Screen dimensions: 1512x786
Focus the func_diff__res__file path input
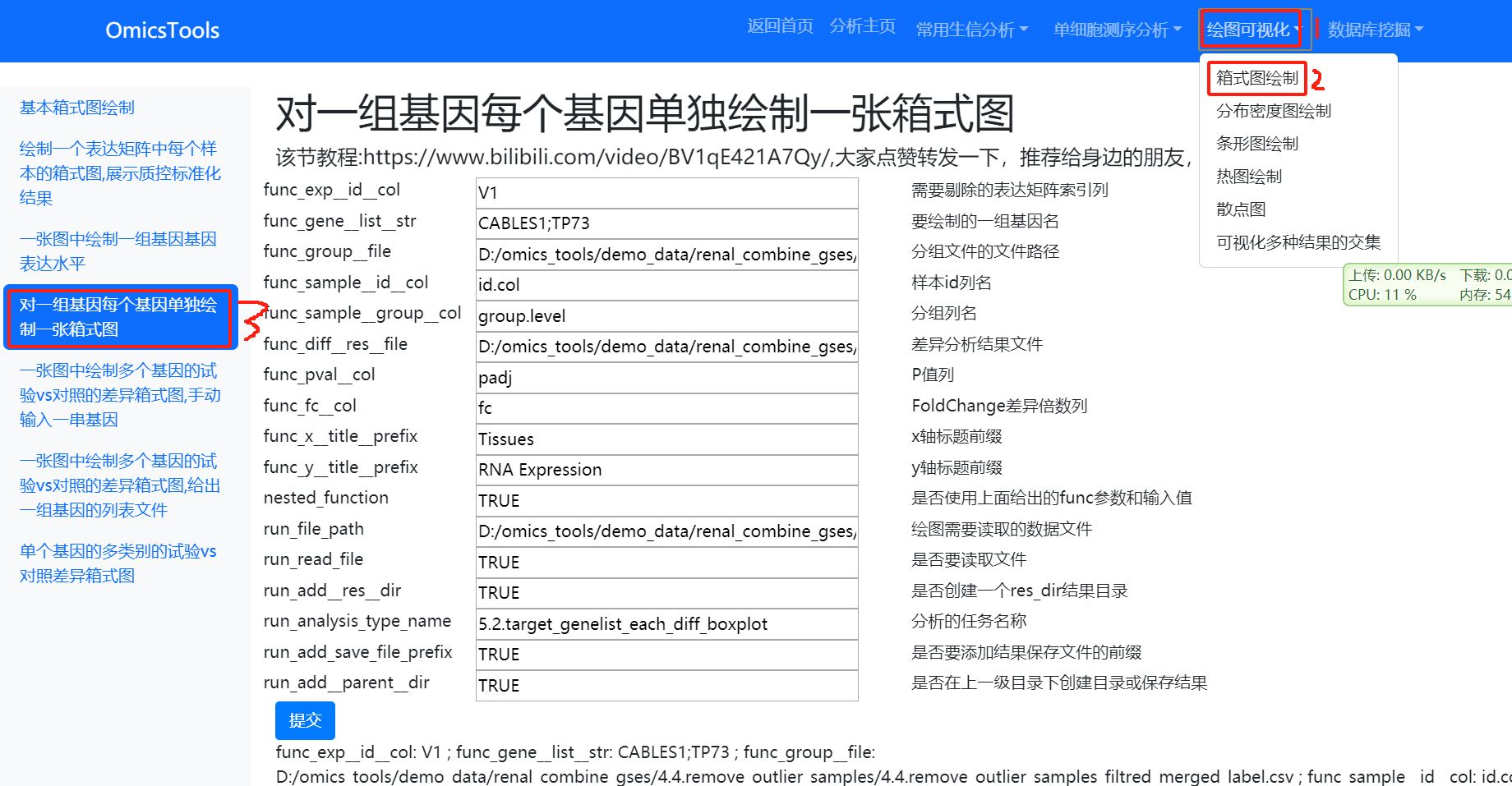click(666, 347)
